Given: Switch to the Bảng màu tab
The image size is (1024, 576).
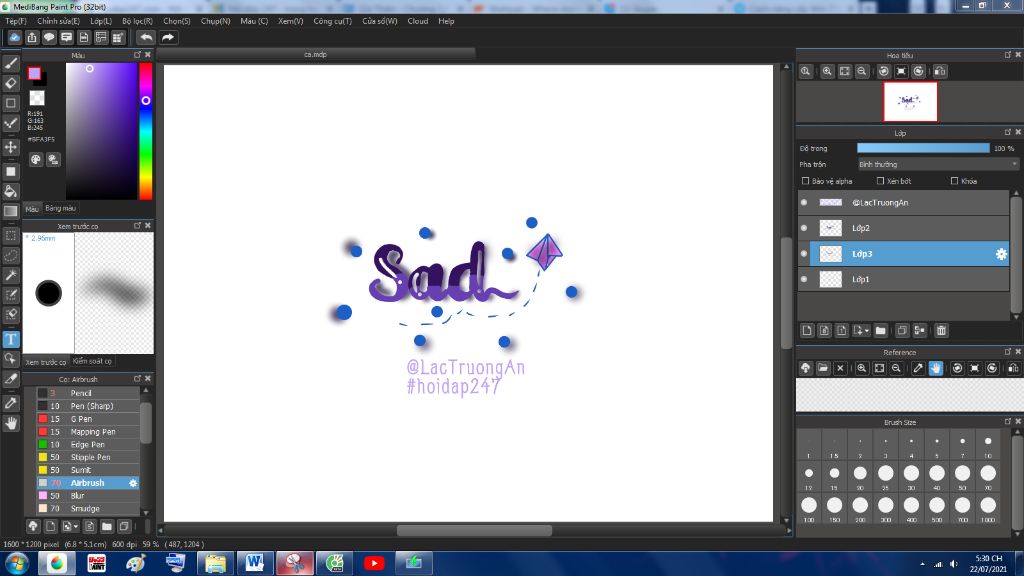Looking at the screenshot, I should [61, 208].
